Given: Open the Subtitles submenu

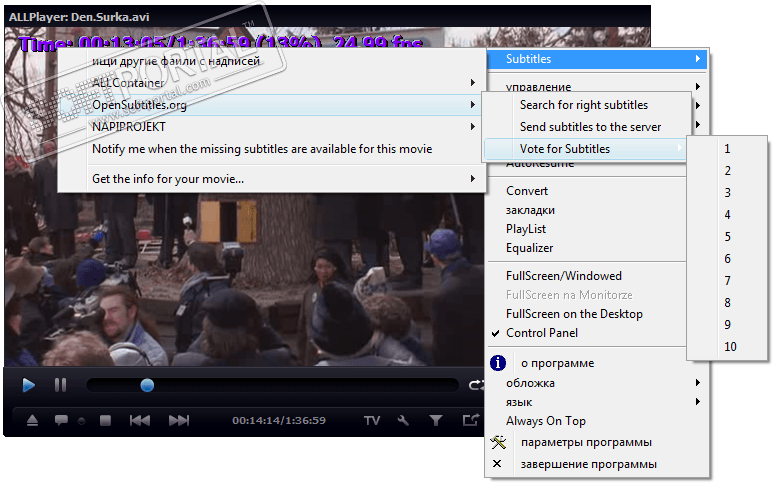Looking at the screenshot, I should (597, 59).
